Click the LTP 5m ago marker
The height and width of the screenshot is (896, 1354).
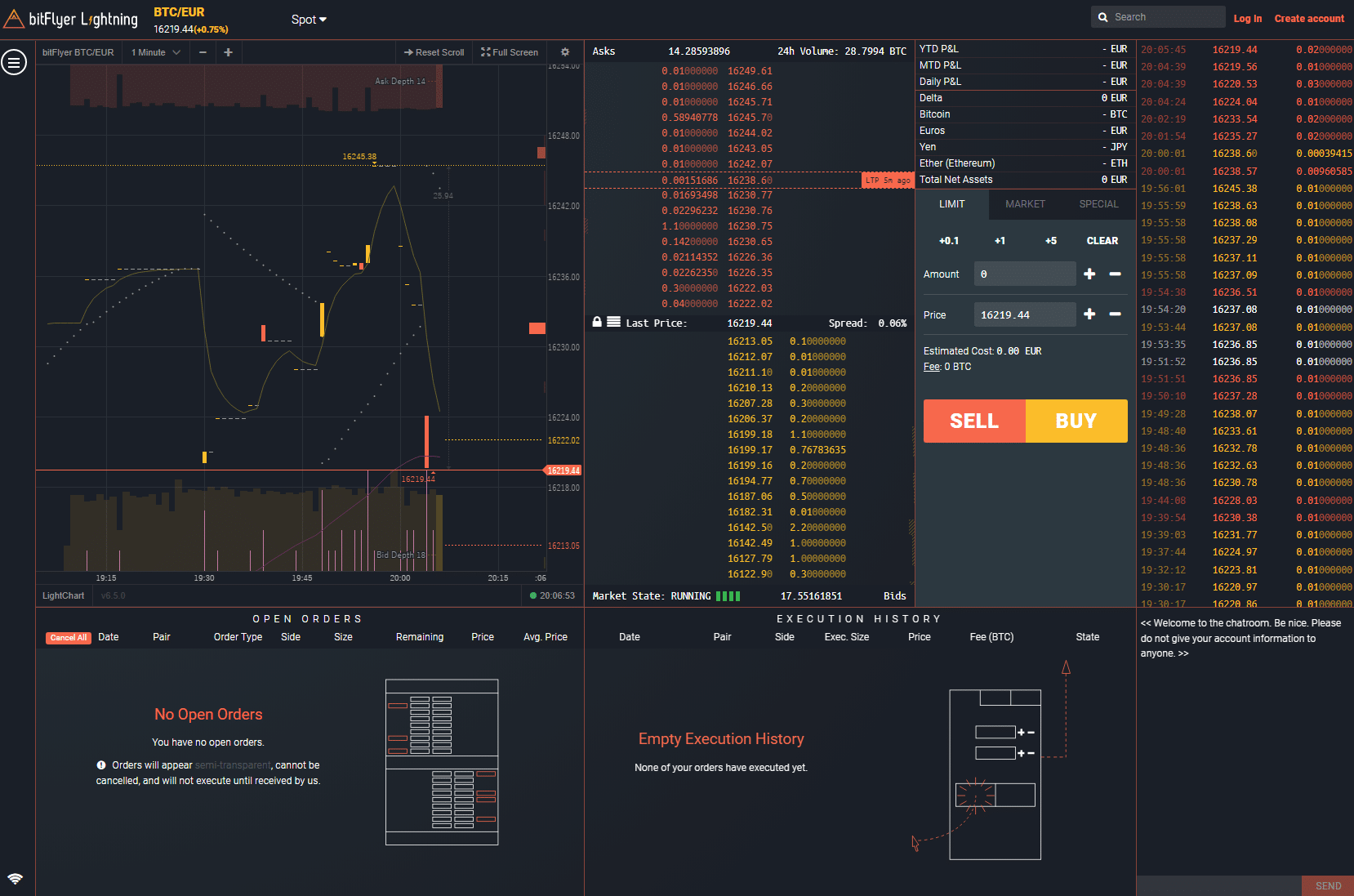(x=888, y=181)
